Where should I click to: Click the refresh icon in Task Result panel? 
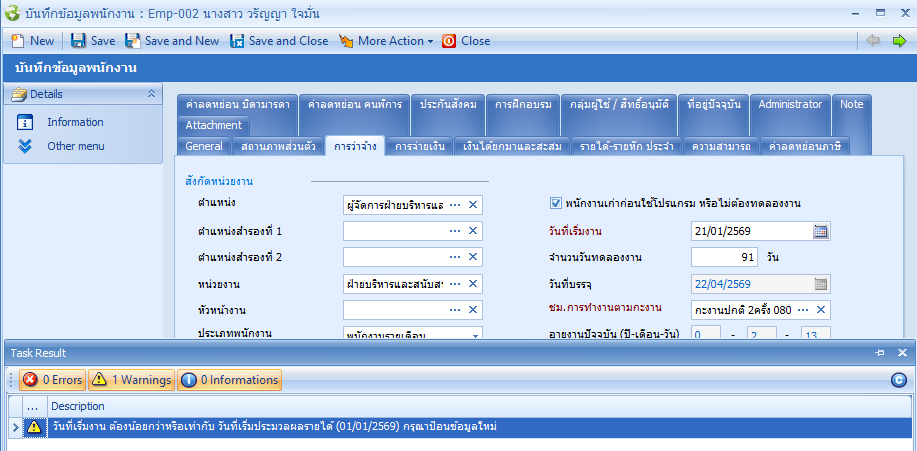(899, 380)
